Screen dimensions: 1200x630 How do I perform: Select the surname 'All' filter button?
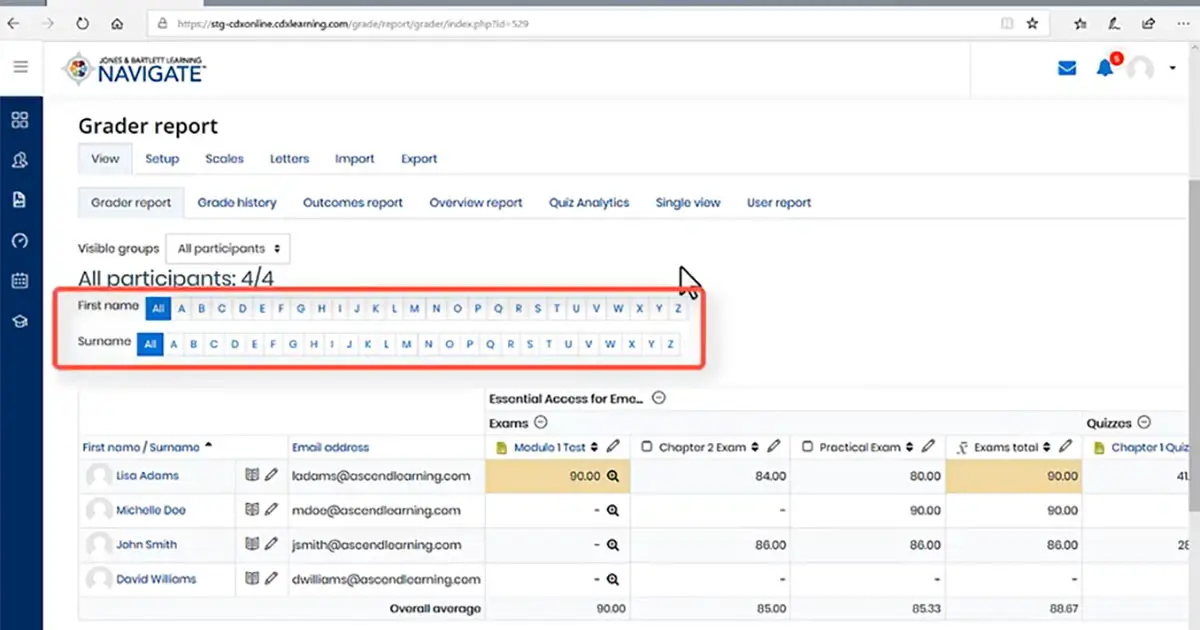(149, 345)
